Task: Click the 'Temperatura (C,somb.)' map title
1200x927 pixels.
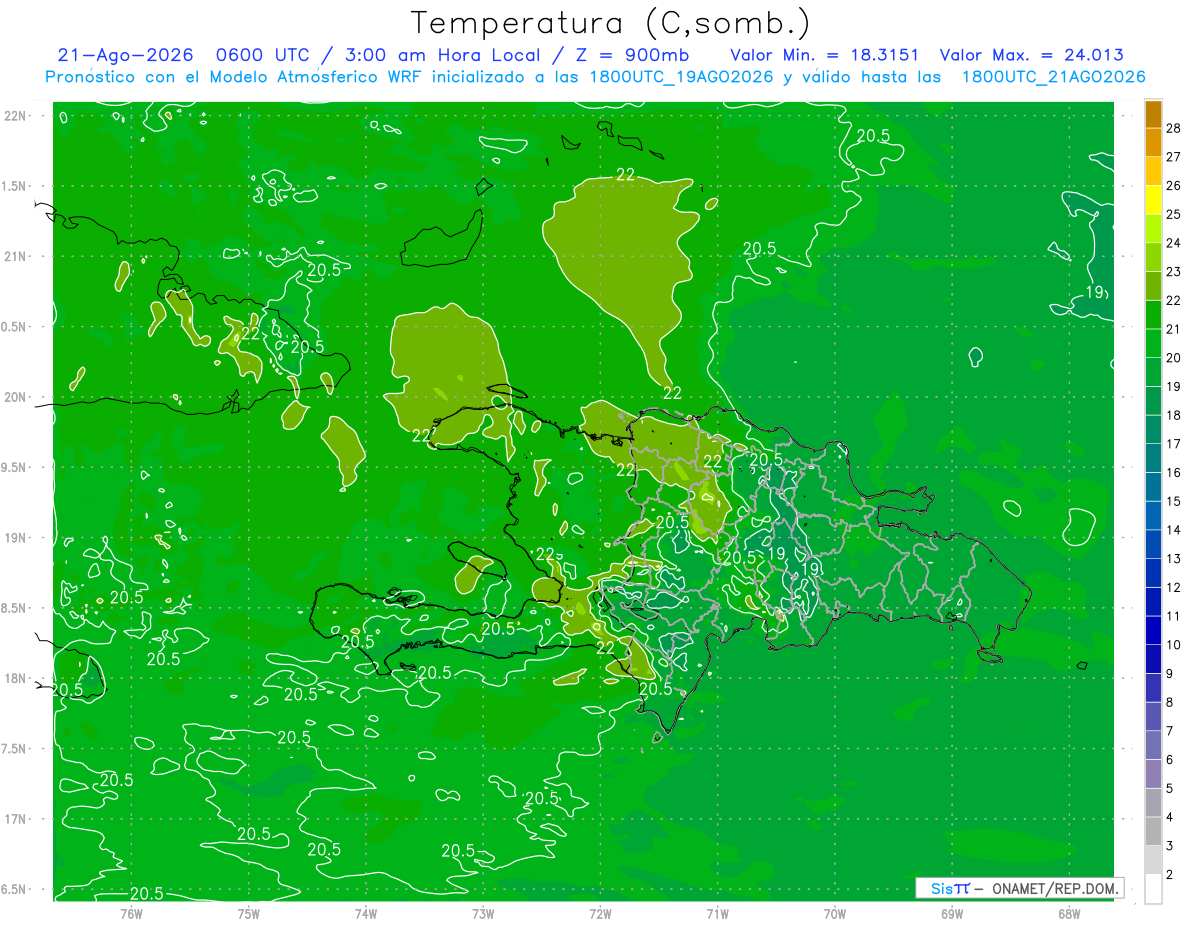Action: (611, 24)
